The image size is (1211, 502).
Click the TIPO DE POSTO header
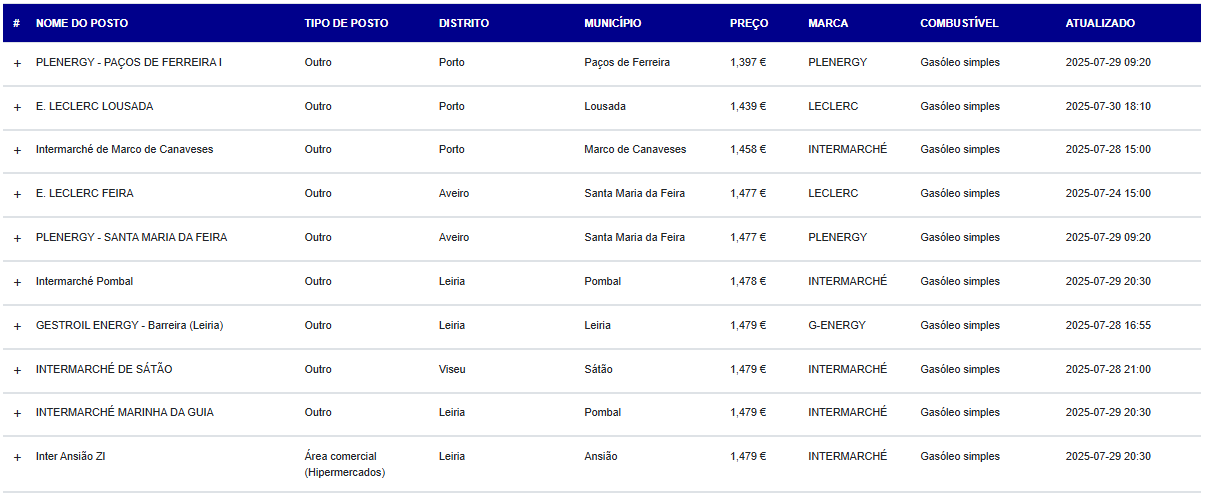[x=346, y=23]
